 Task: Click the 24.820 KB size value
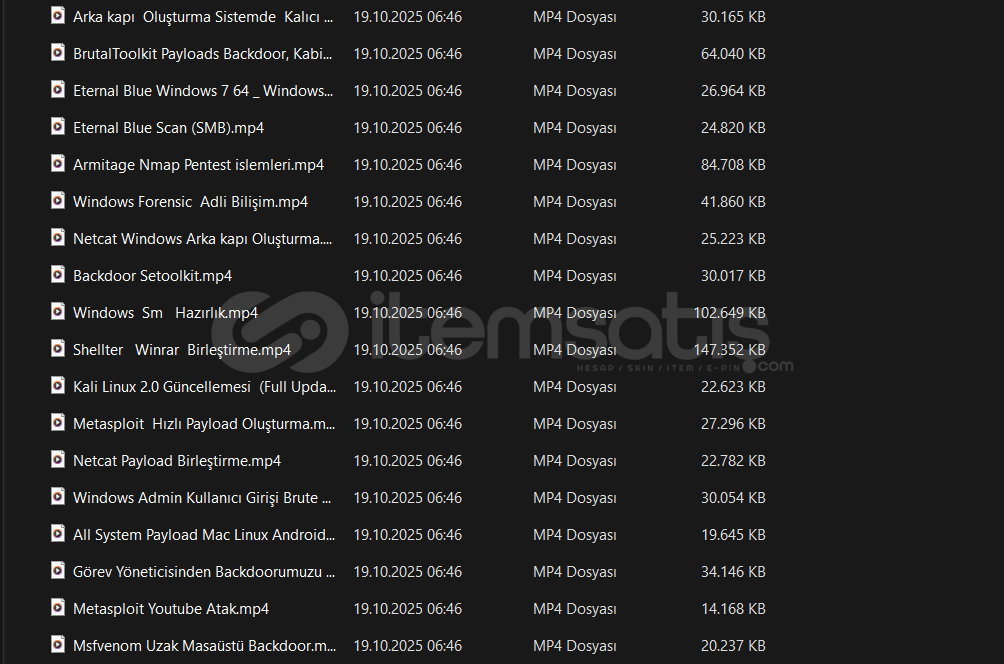733,128
